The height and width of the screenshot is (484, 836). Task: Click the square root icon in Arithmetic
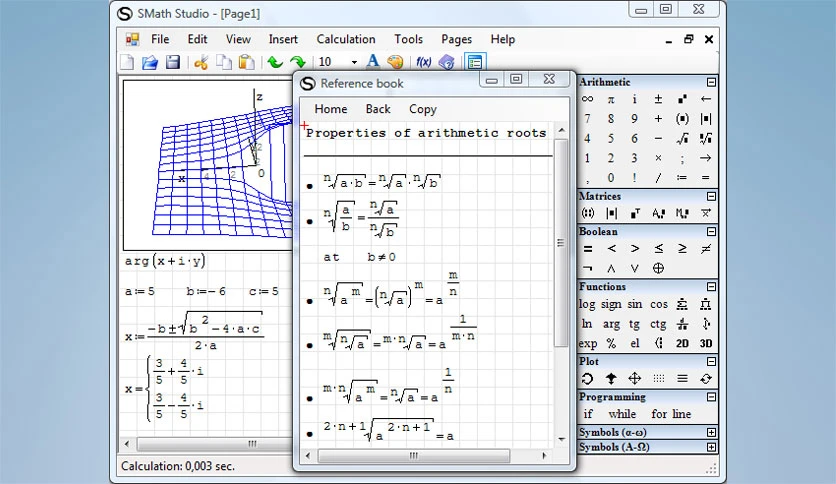click(682, 139)
